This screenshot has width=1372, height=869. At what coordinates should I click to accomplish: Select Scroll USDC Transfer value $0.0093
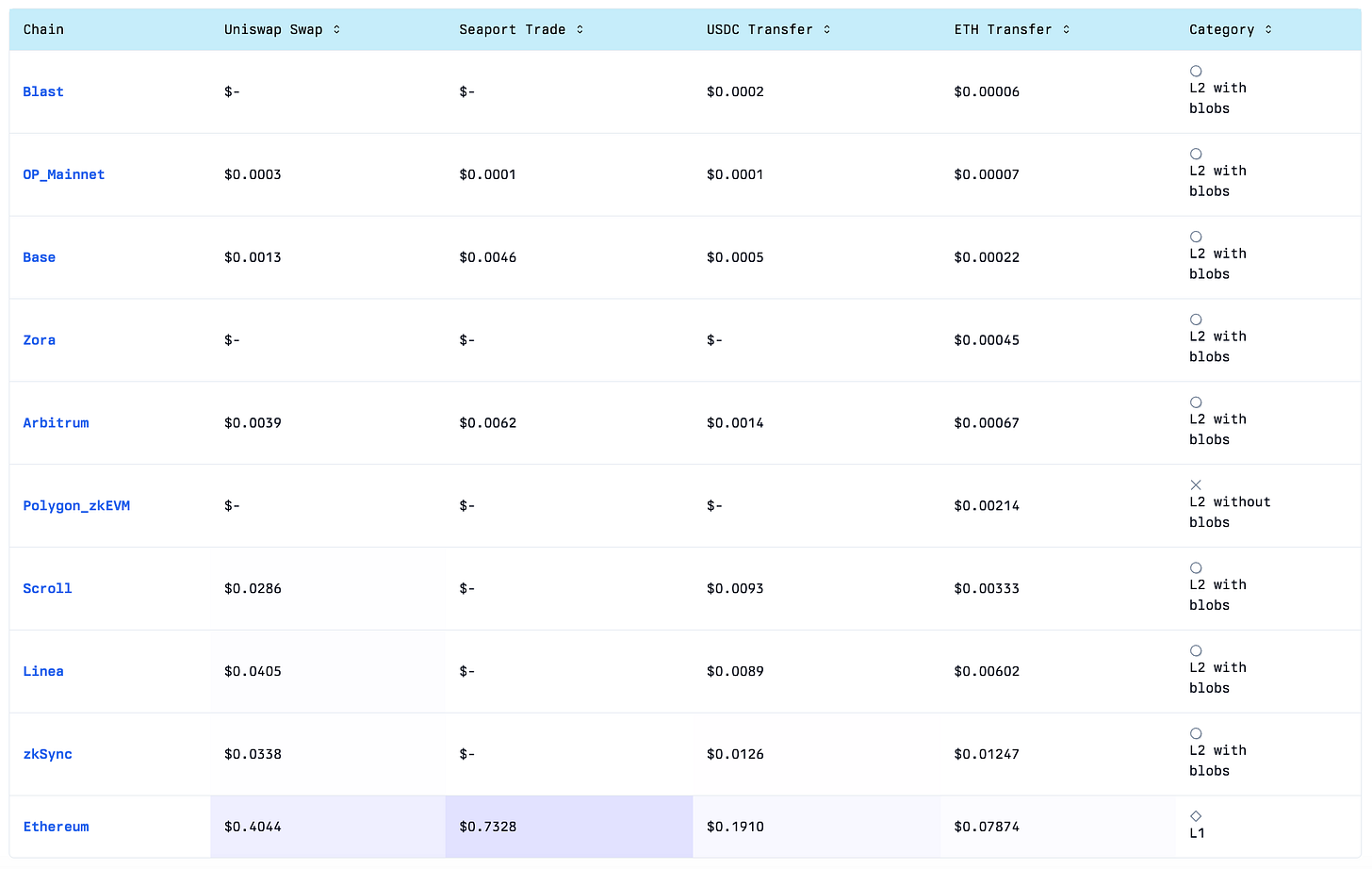click(735, 589)
